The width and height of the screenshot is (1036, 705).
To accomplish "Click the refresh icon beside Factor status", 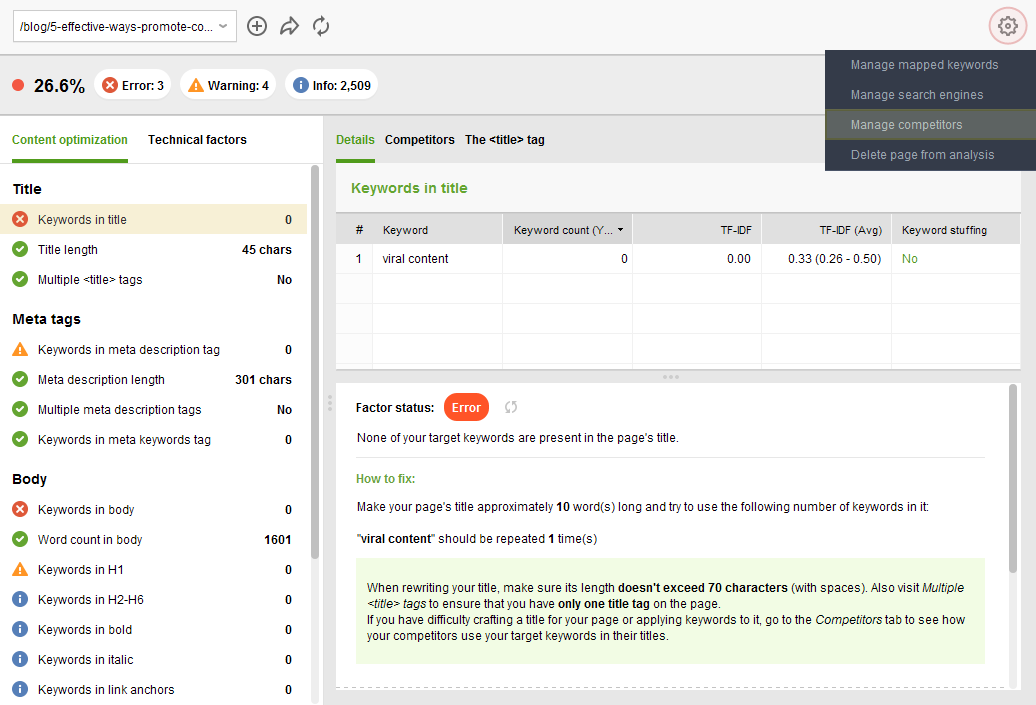I will tap(511, 407).
